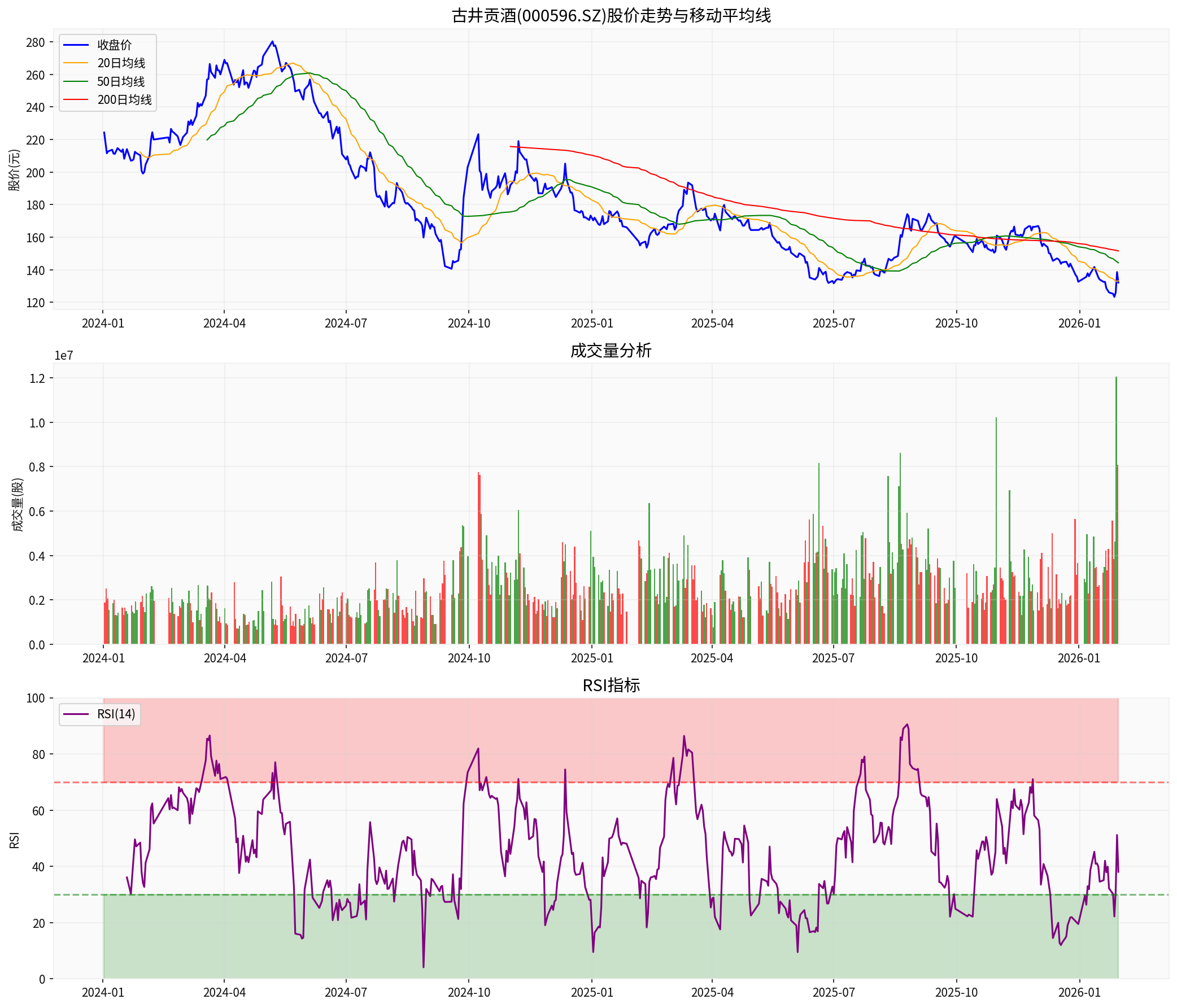Viewport: 1177px width, 1008px height.
Task: Click the 280 tick on price y-axis
Action: [x=35, y=42]
